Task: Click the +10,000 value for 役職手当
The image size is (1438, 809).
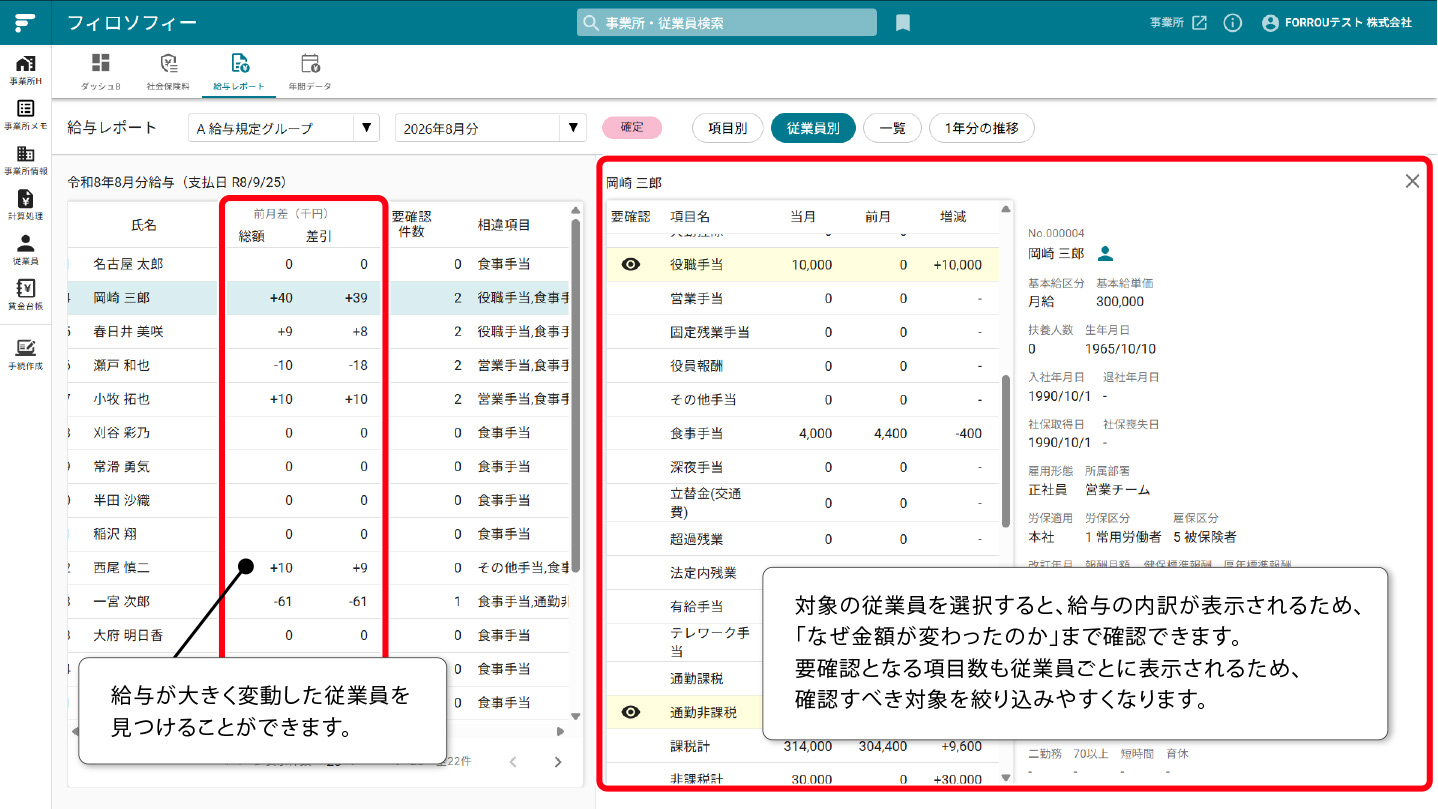Action: click(x=957, y=265)
